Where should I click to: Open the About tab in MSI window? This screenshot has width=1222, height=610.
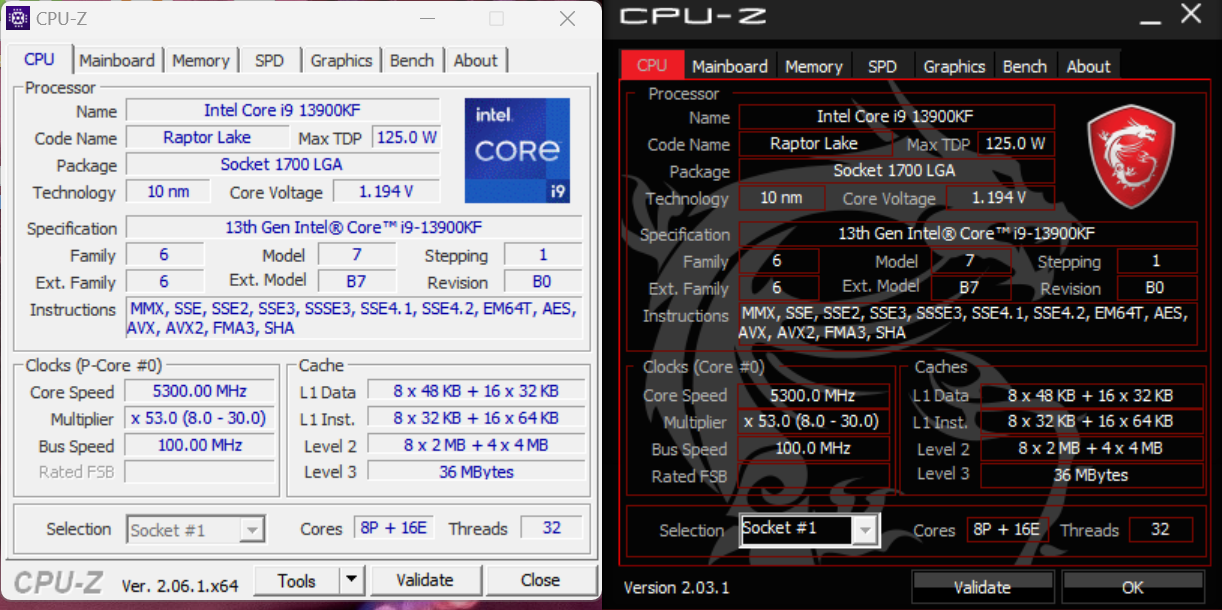pos(1088,66)
